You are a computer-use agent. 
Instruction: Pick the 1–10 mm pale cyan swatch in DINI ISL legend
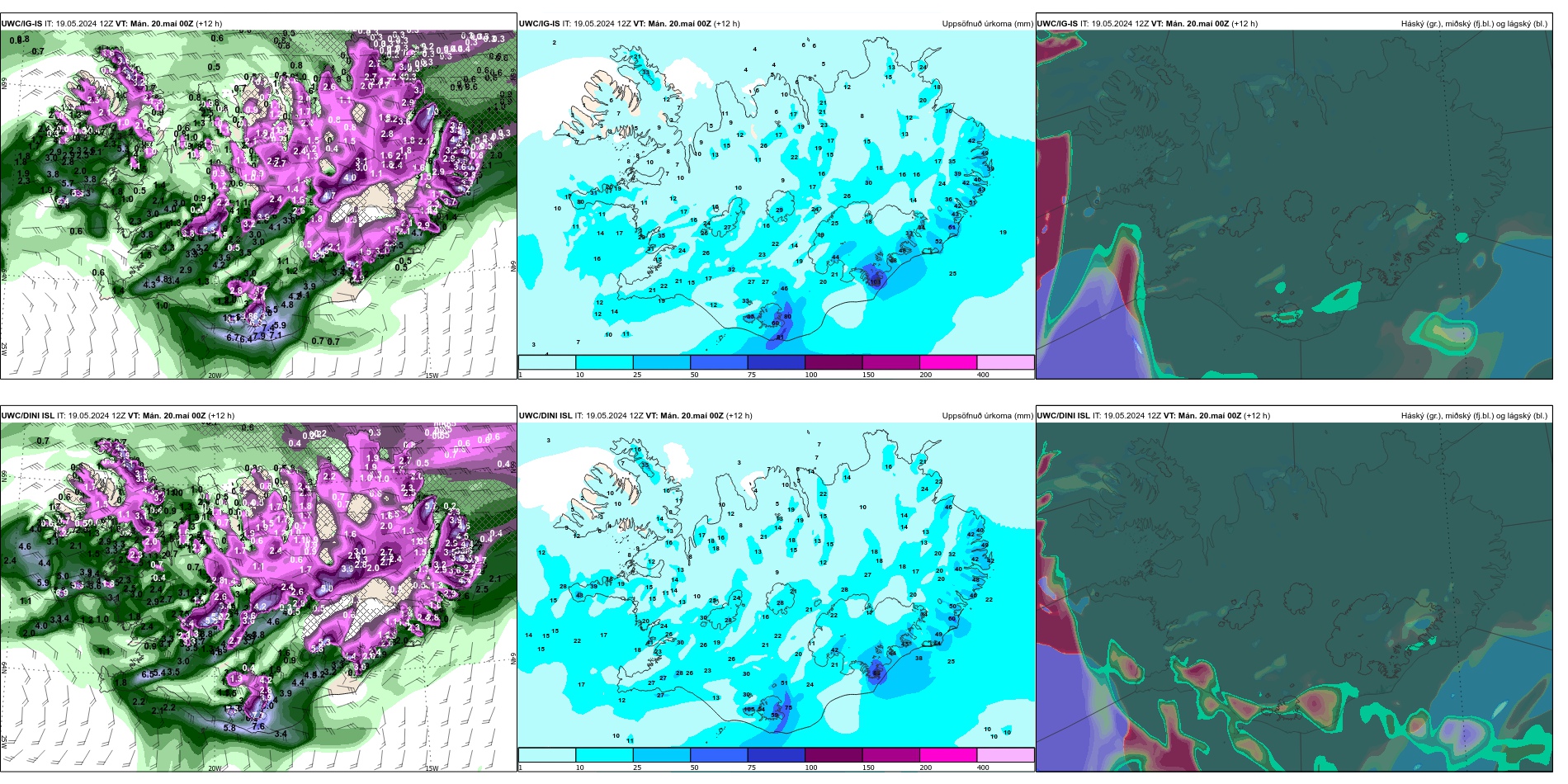coord(547,754)
